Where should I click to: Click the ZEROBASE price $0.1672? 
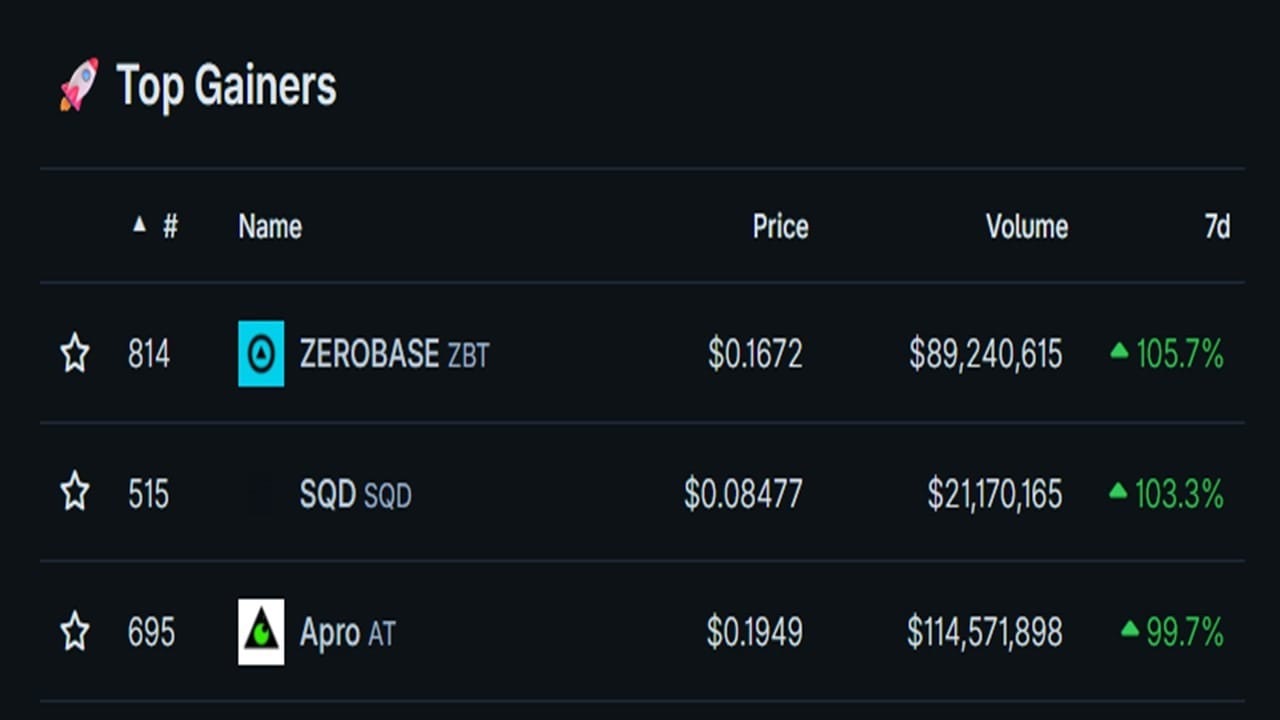(754, 354)
